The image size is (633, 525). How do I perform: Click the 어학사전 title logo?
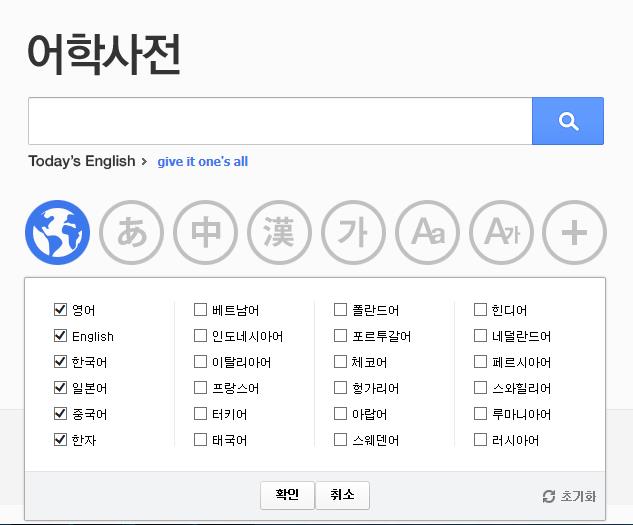104,55
